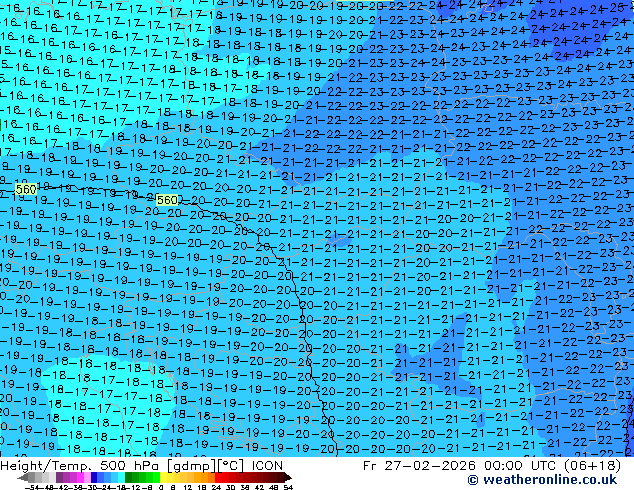Click the left 560 contour label

click(x=26, y=189)
